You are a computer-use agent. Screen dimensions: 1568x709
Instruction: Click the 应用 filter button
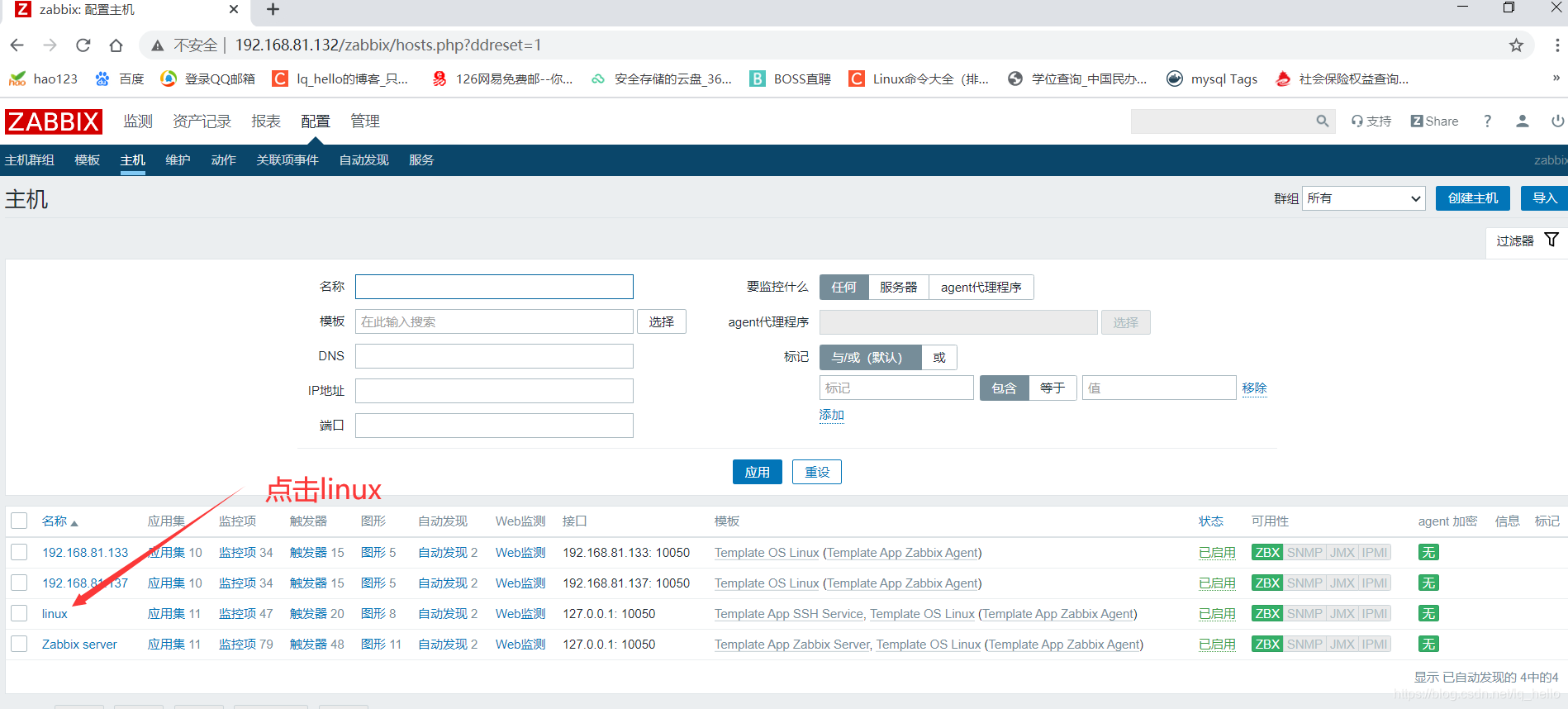(x=758, y=472)
